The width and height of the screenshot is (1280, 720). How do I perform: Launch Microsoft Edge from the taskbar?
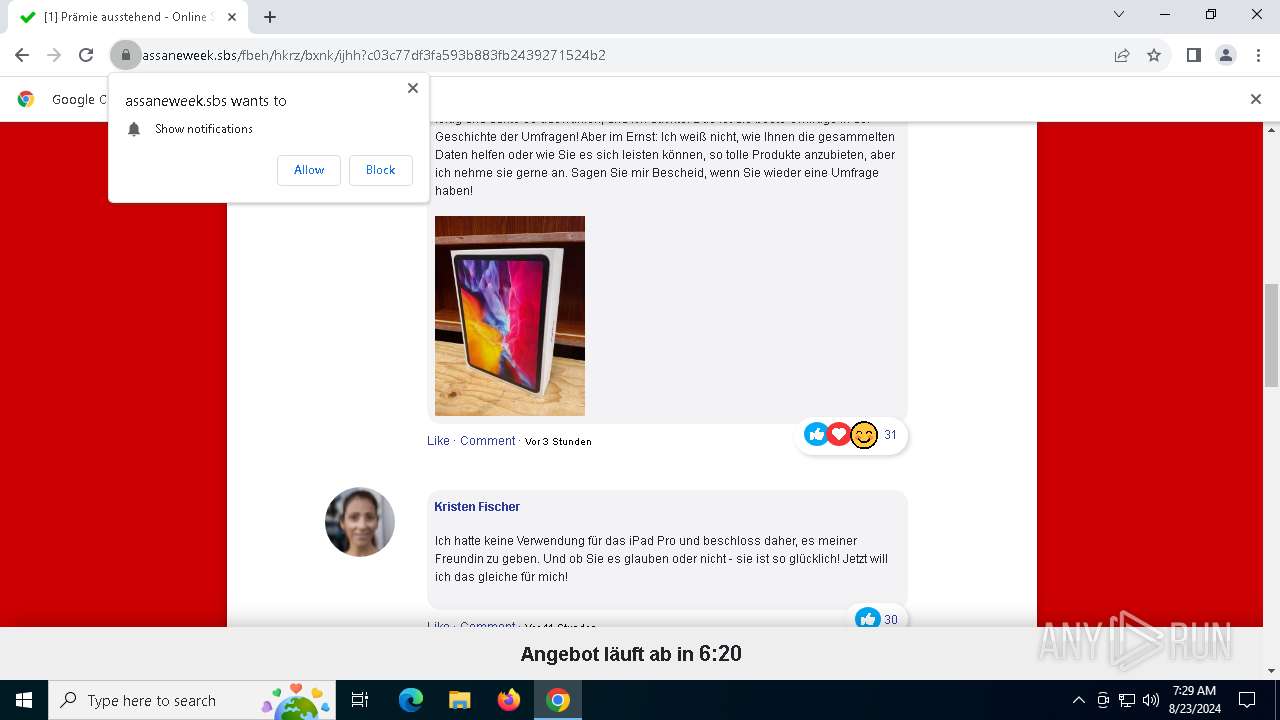click(411, 700)
